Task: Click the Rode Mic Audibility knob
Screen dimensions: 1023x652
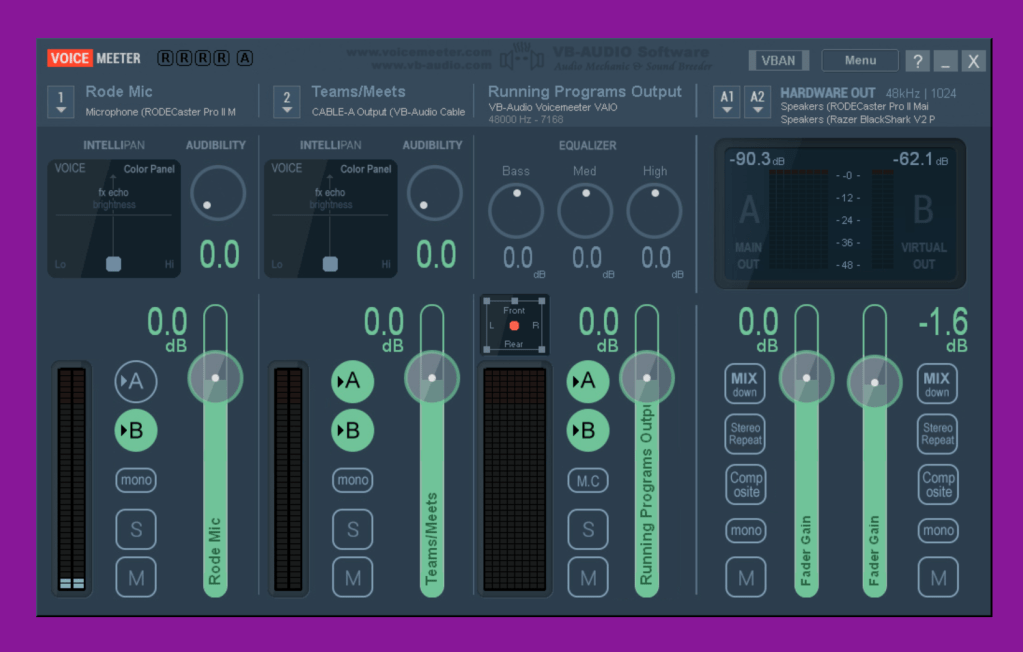Action: 218,193
